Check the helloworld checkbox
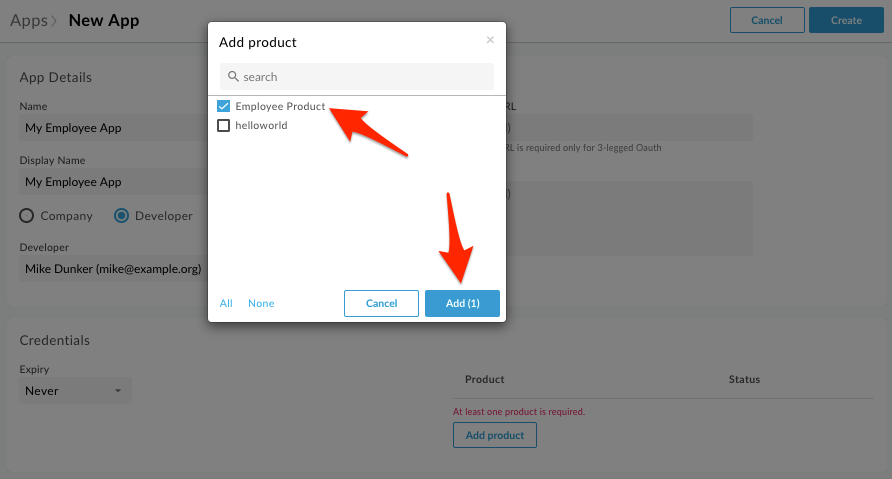The image size is (892, 479). pyautogui.click(x=224, y=125)
